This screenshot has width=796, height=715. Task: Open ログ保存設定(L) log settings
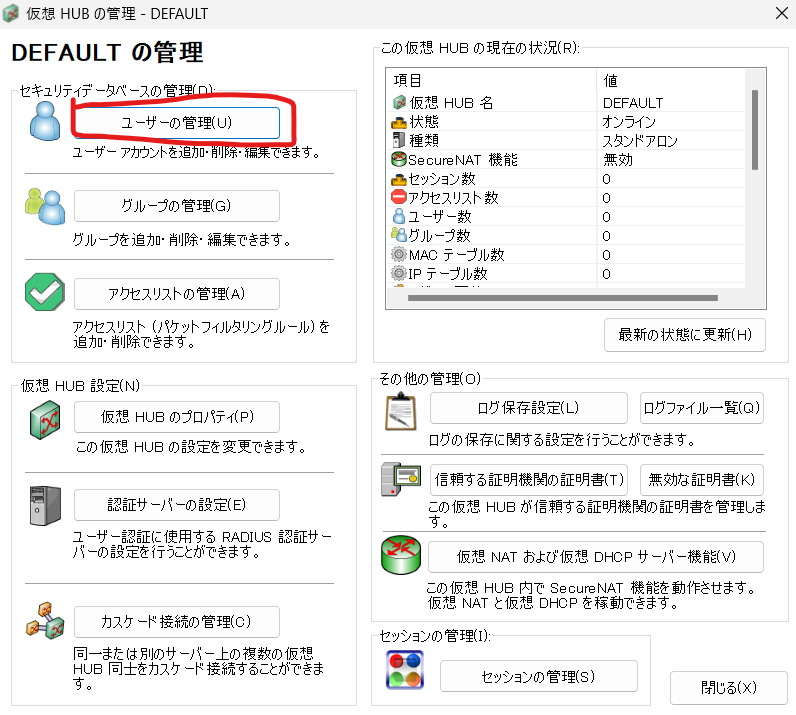528,408
